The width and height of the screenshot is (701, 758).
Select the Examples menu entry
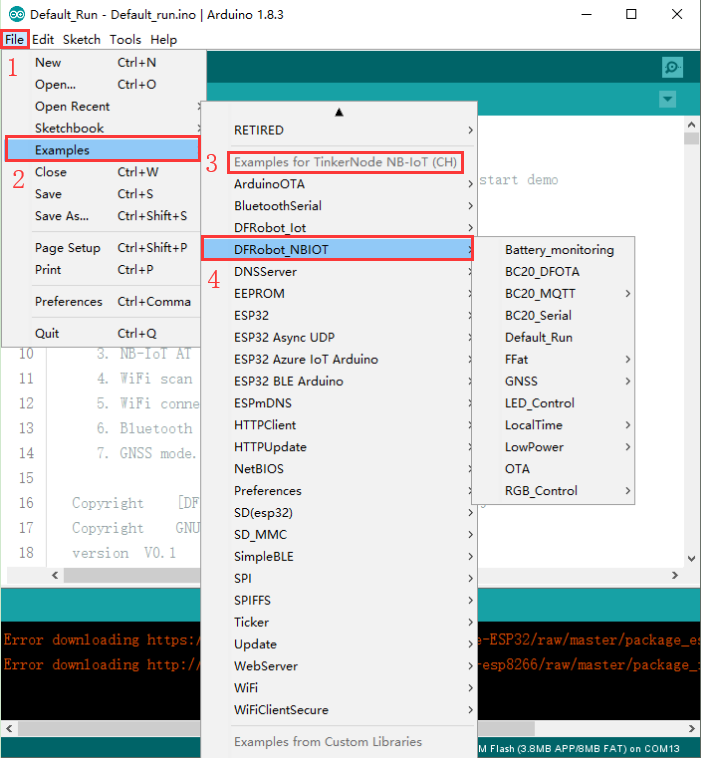(102, 150)
